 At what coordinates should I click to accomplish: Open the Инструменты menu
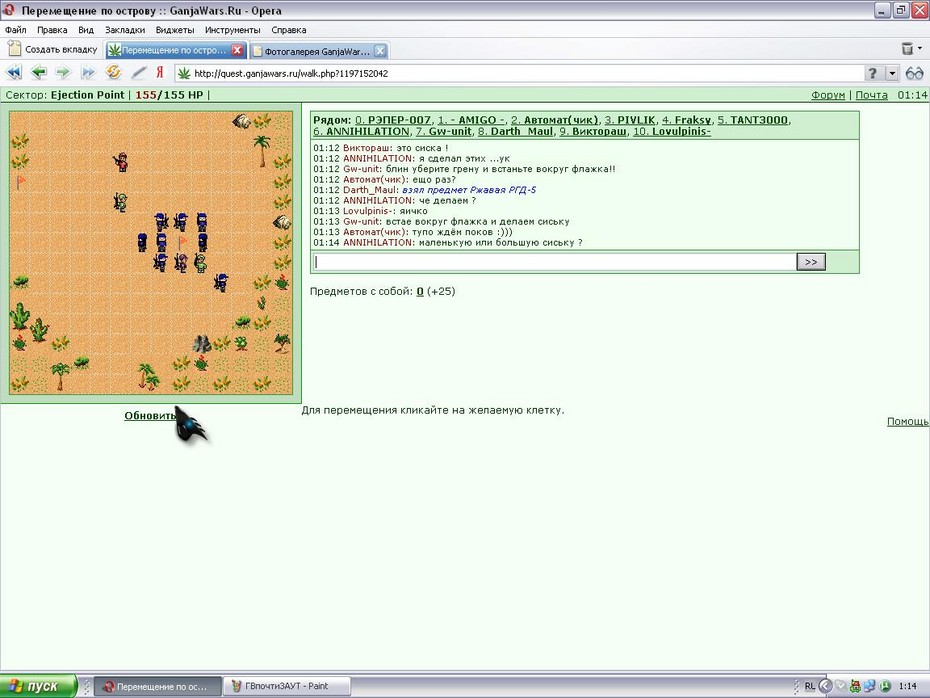click(x=232, y=30)
